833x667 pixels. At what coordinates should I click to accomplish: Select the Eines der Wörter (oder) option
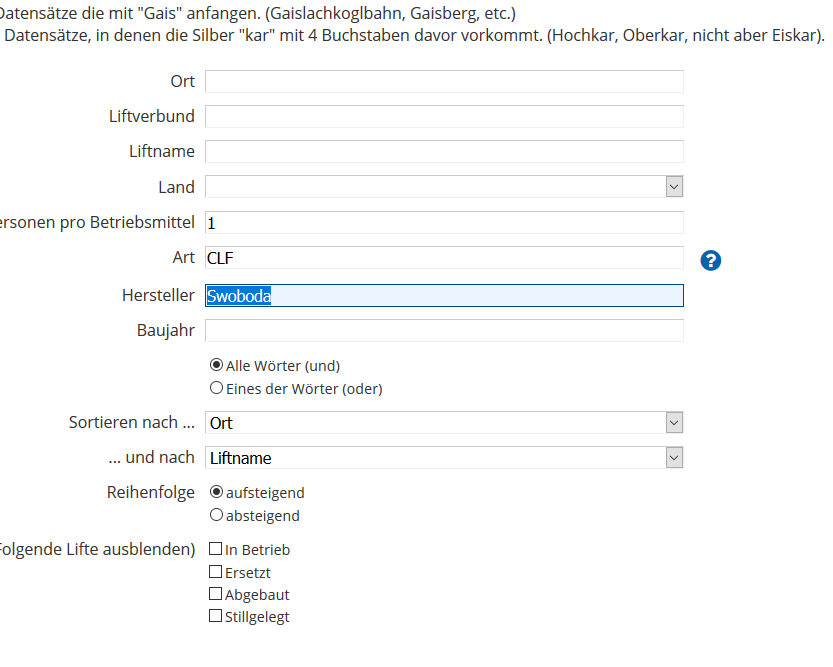216,388
